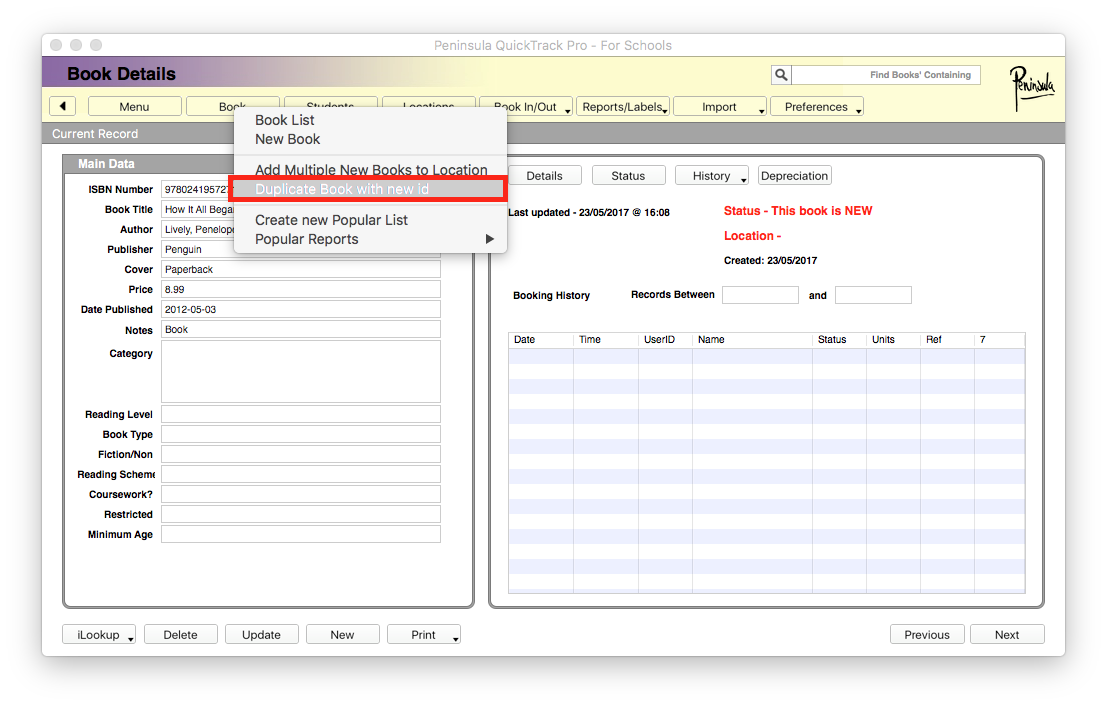The width and height of the screenshot is (1107, 706).
Task: Switch to the Details tab
Action: click(x=544, y=176)
